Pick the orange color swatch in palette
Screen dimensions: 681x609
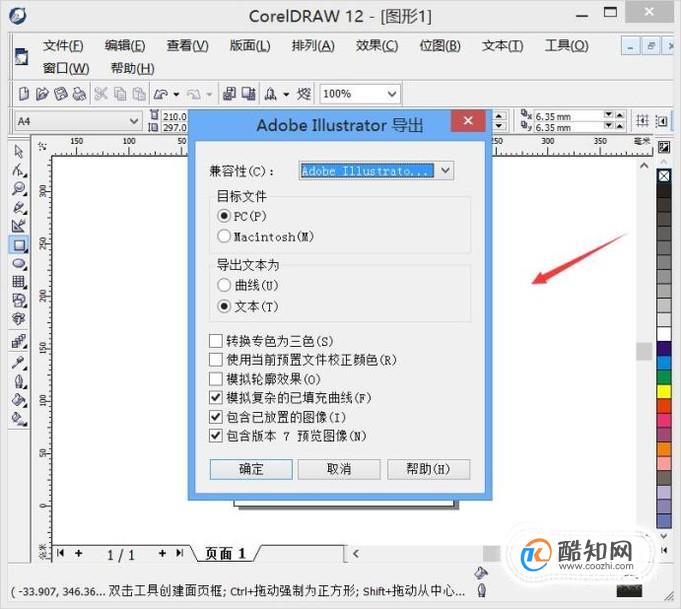pos(664,449)
